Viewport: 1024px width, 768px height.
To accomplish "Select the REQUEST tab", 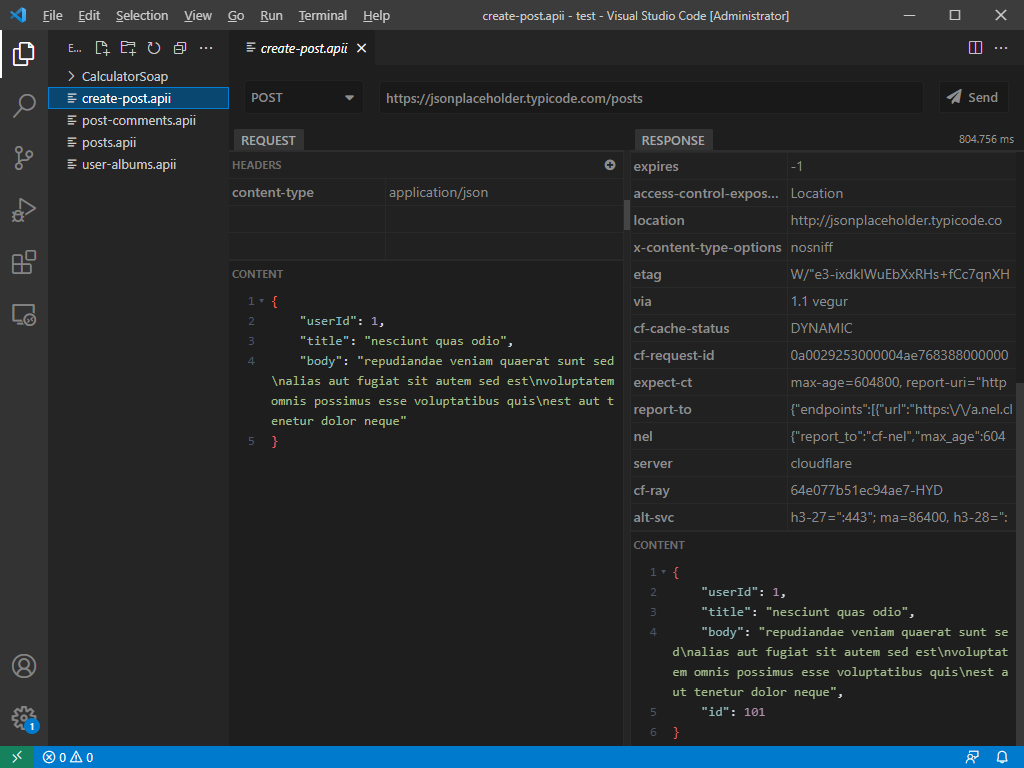I will [x=268, y=140].
